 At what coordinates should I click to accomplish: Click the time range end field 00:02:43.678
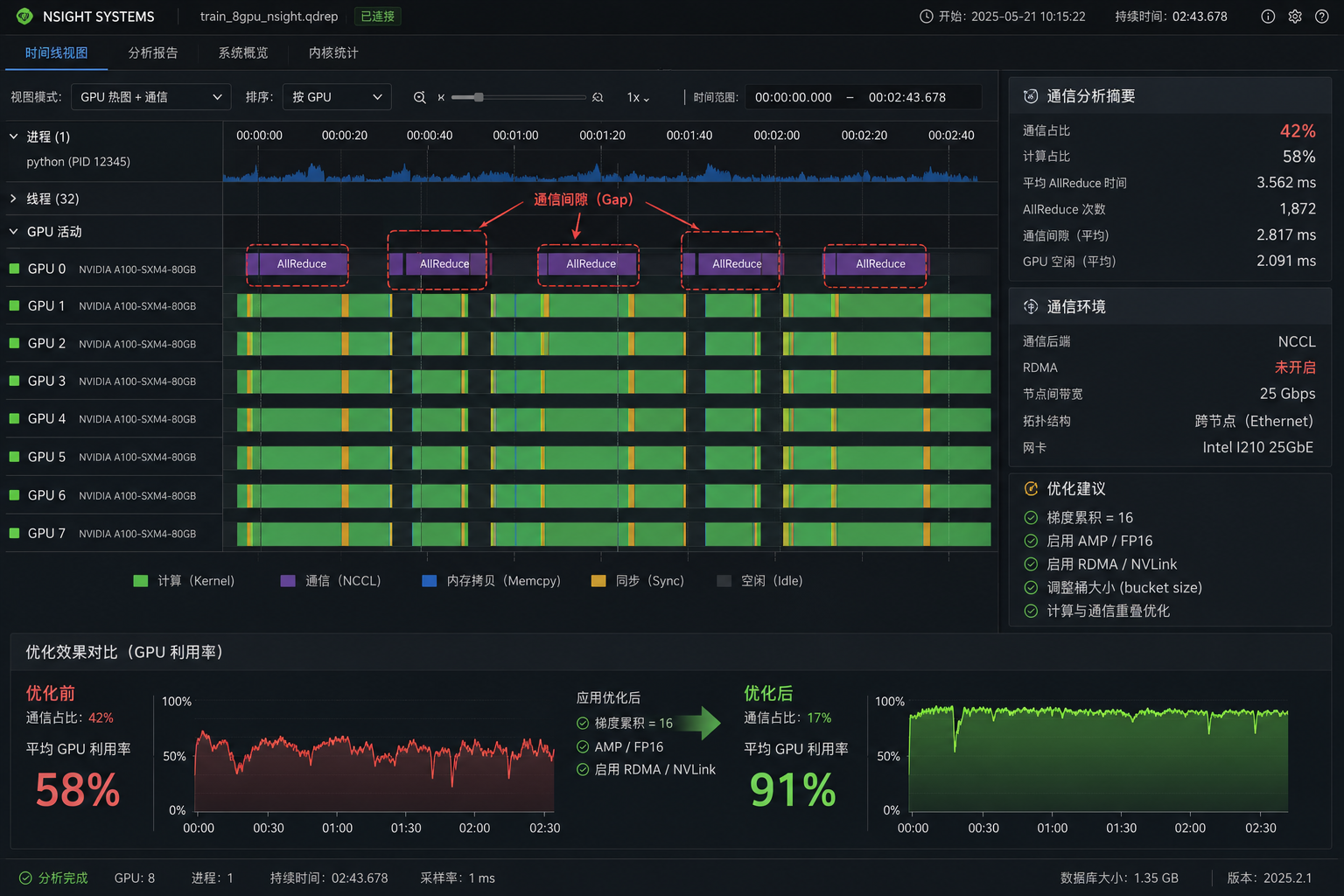(907, 97)
